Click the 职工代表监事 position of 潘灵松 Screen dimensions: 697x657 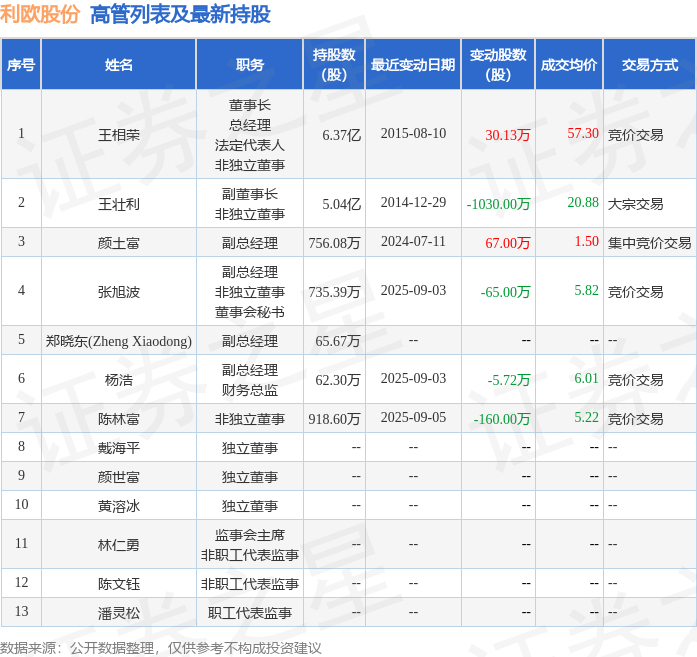[x=250, y=613]
